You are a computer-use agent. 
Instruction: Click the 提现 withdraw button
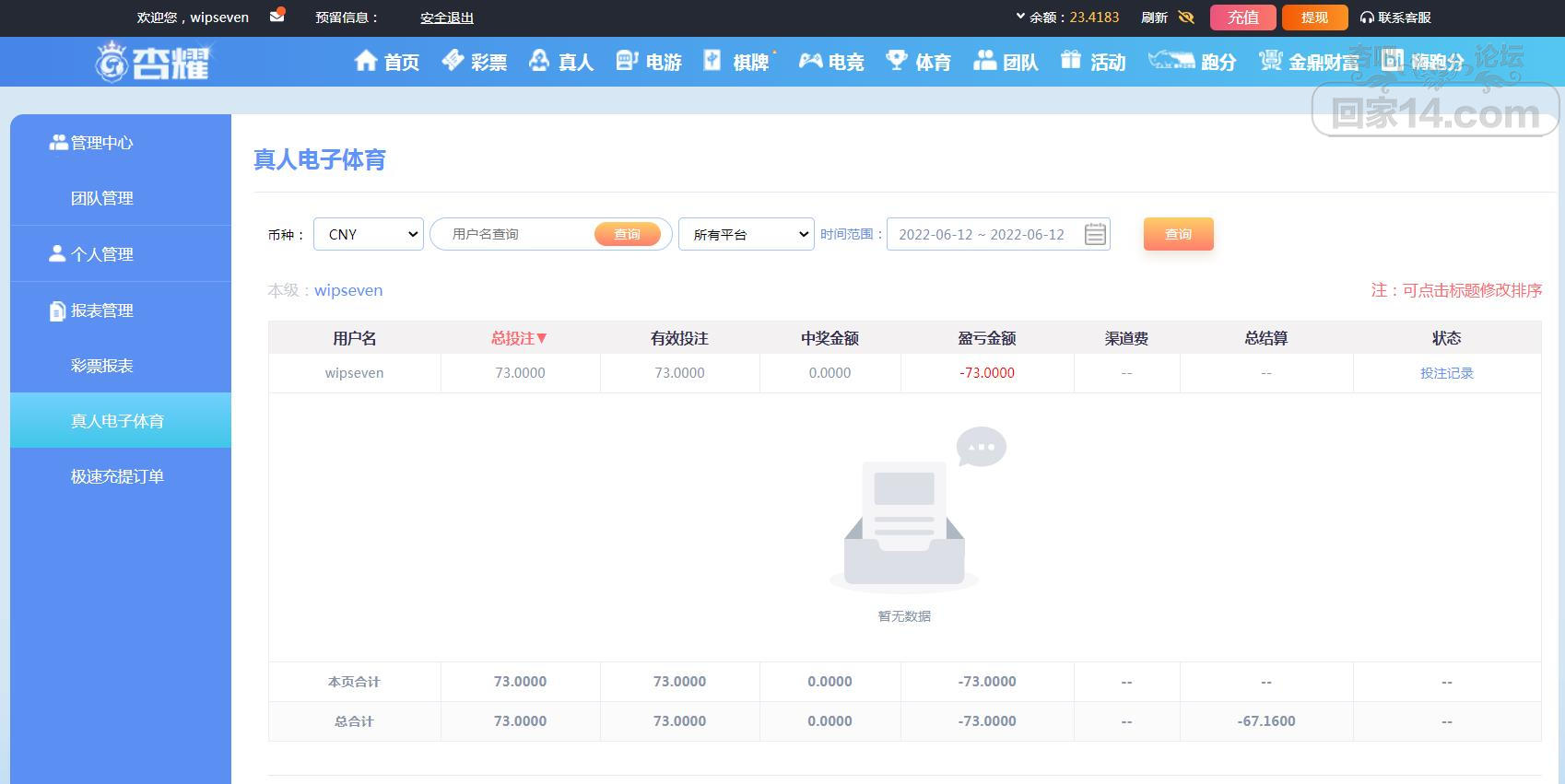point(1314,18)
